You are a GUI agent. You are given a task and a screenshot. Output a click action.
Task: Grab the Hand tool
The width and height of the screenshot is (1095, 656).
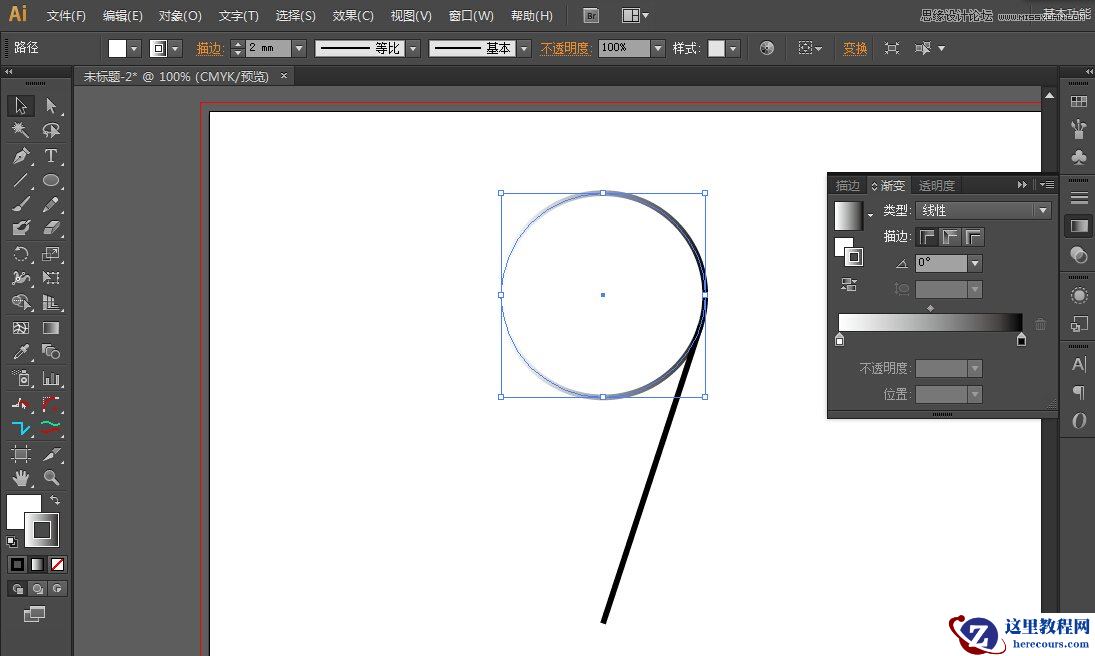tap(23, 479)
